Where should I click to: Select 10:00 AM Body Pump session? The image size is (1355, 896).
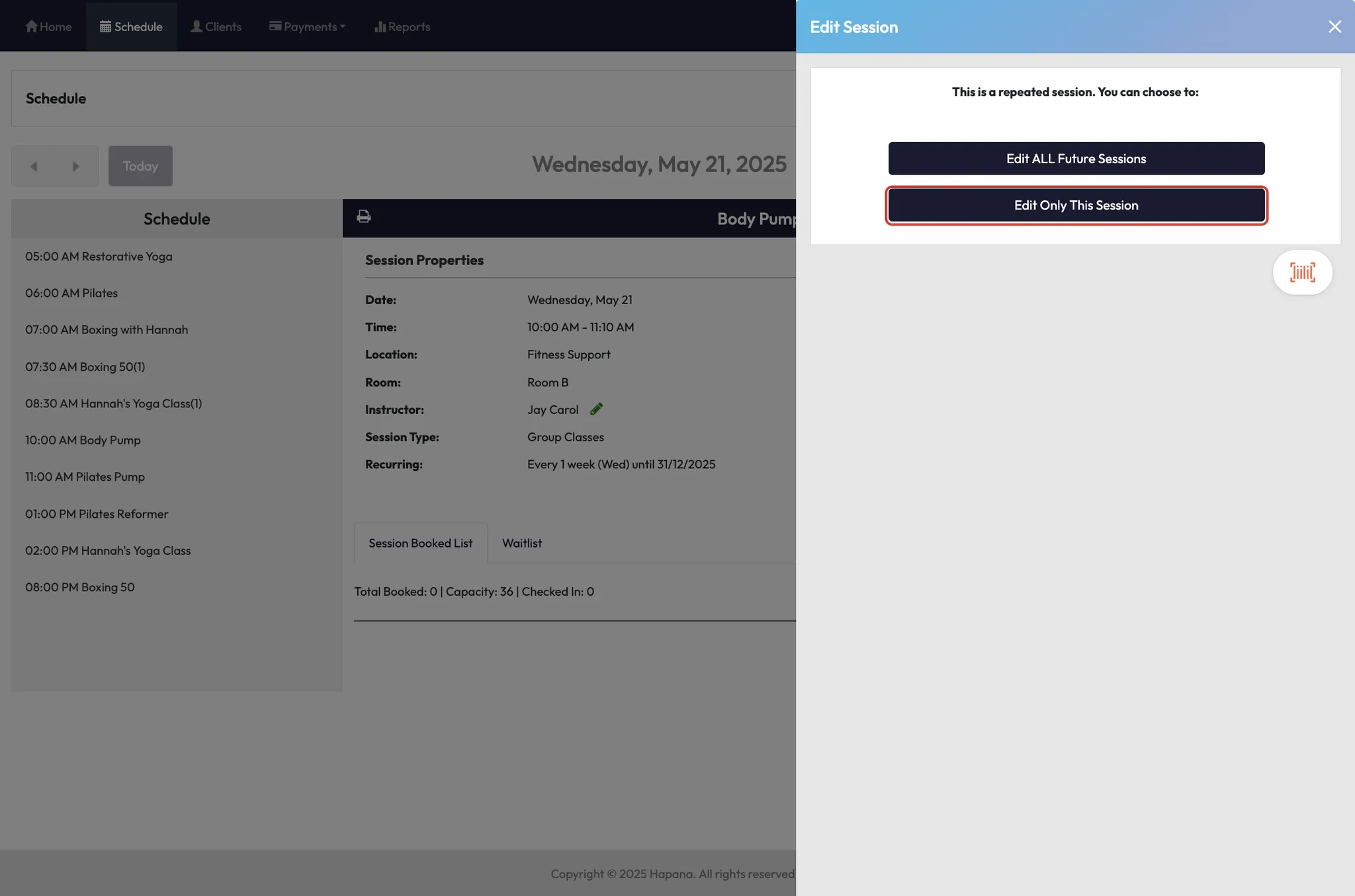(83, 440)
